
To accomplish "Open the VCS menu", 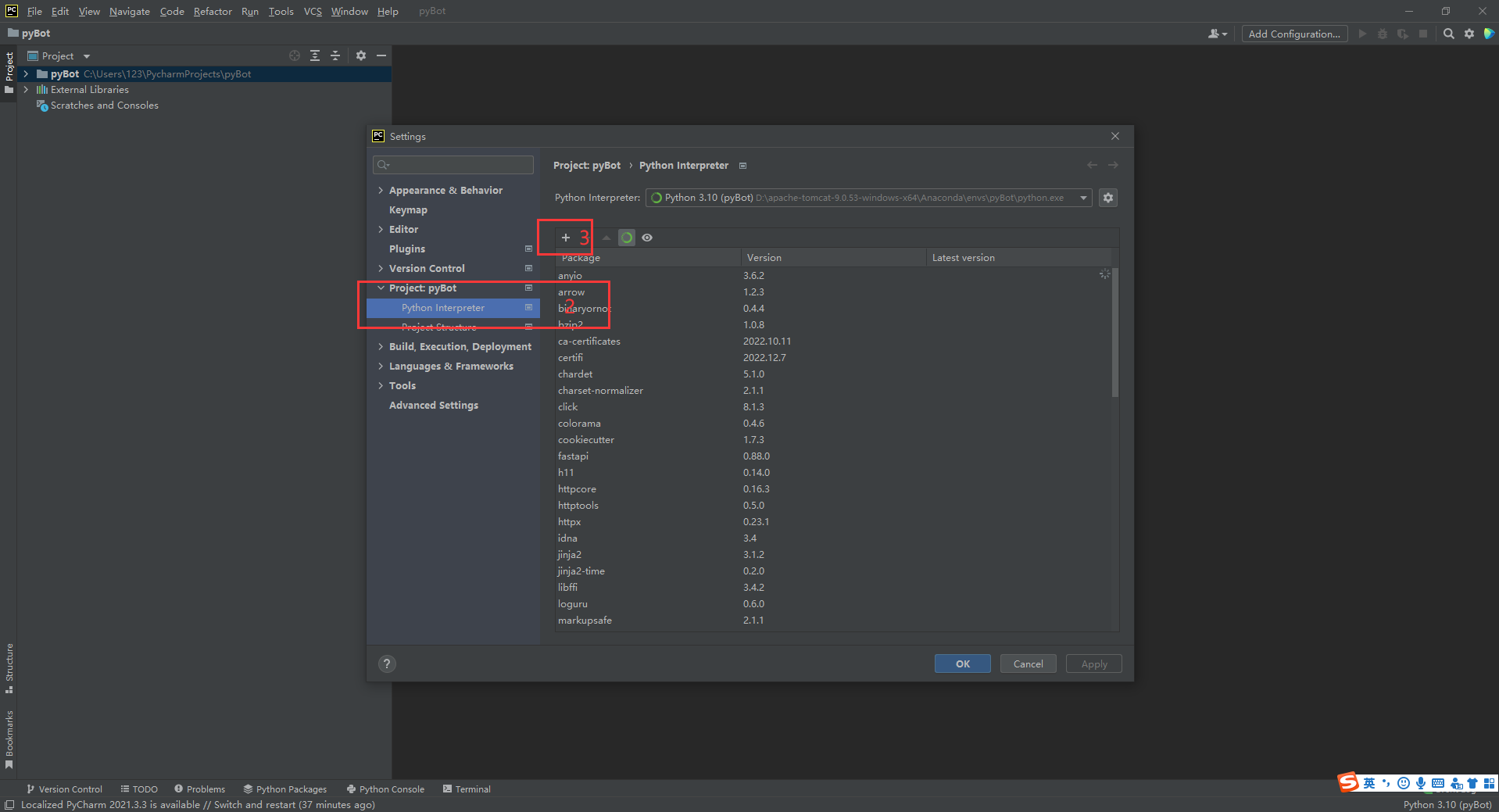I will pos(313,11).
